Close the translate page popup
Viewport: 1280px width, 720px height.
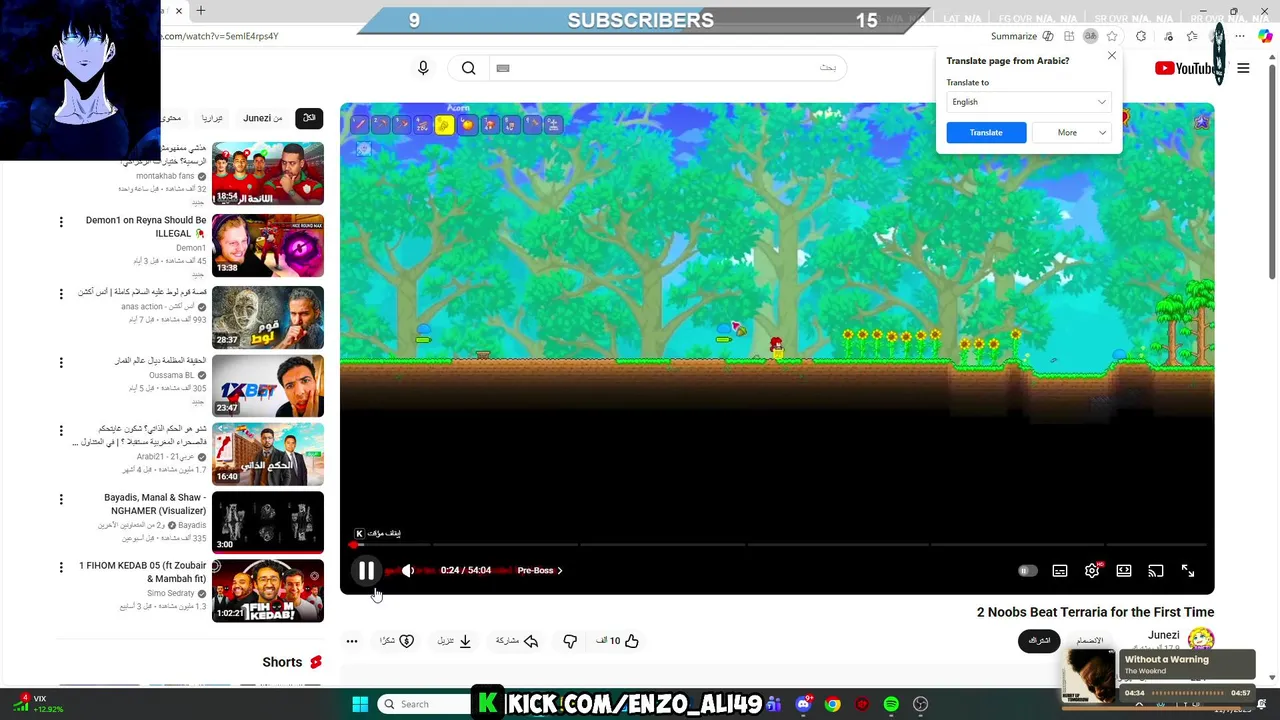click(1111, 56)
